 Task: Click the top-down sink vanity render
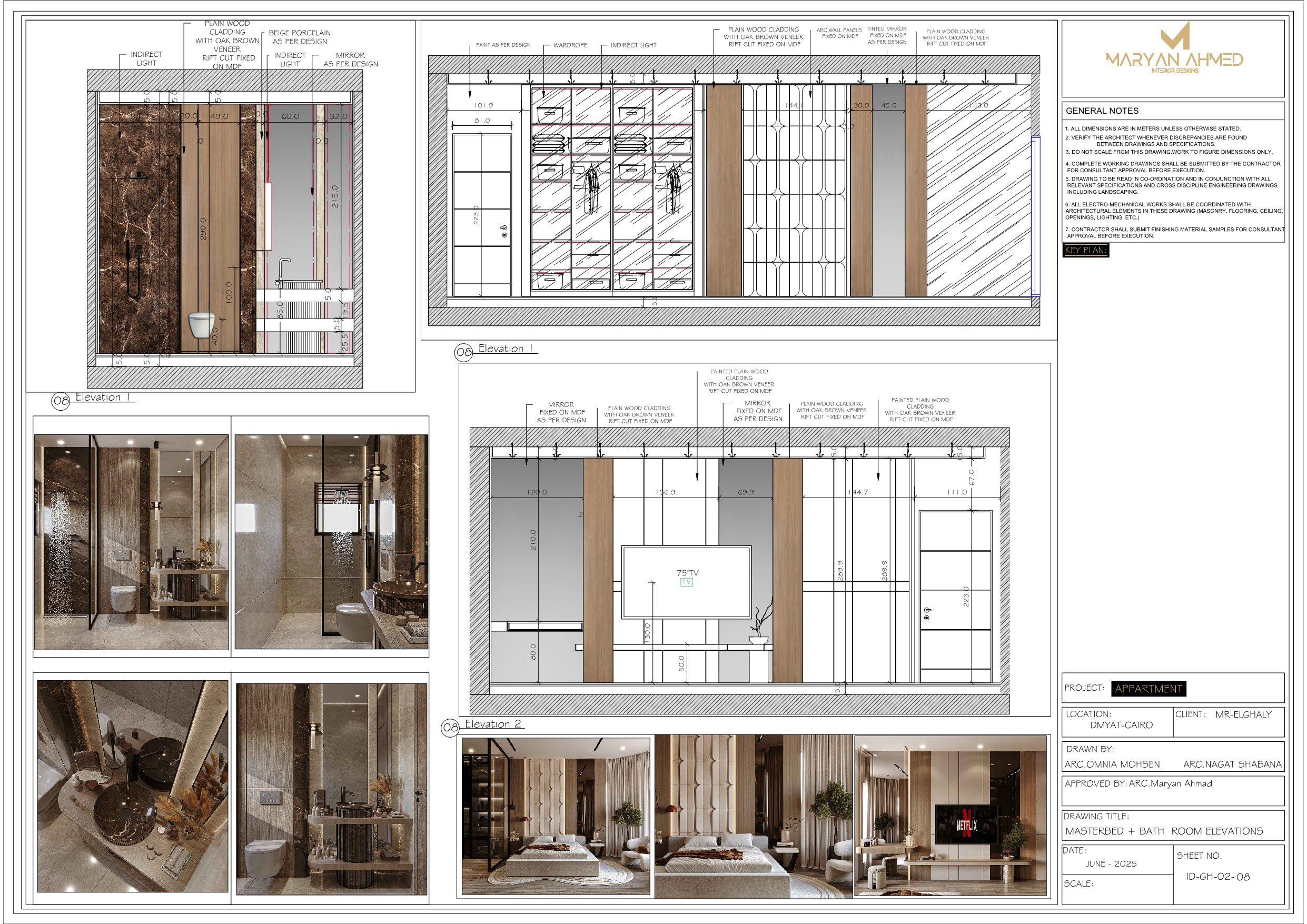(132, 786)
